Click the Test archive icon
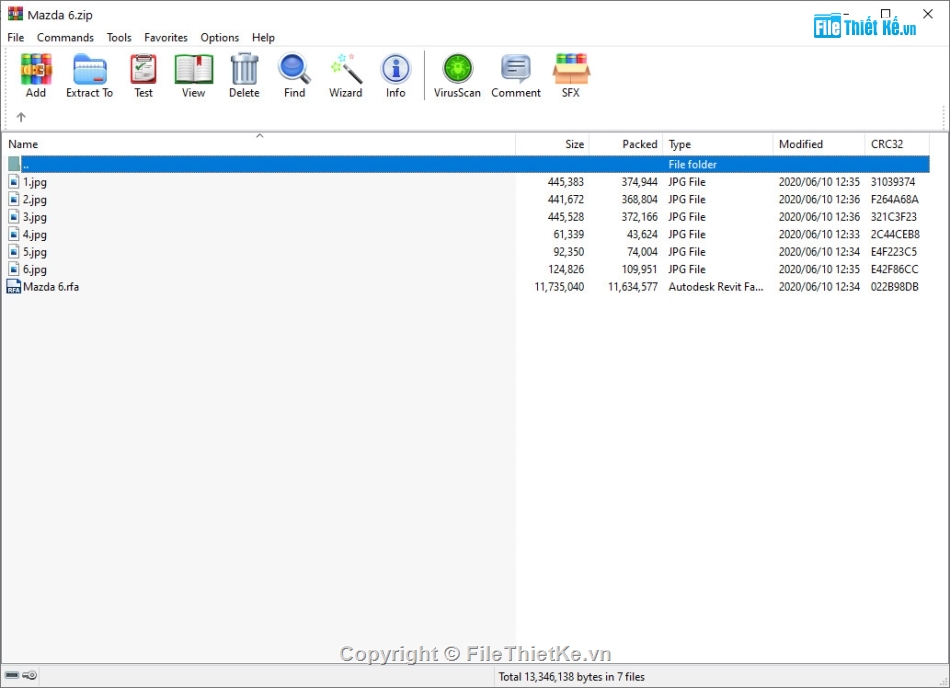 144,70
